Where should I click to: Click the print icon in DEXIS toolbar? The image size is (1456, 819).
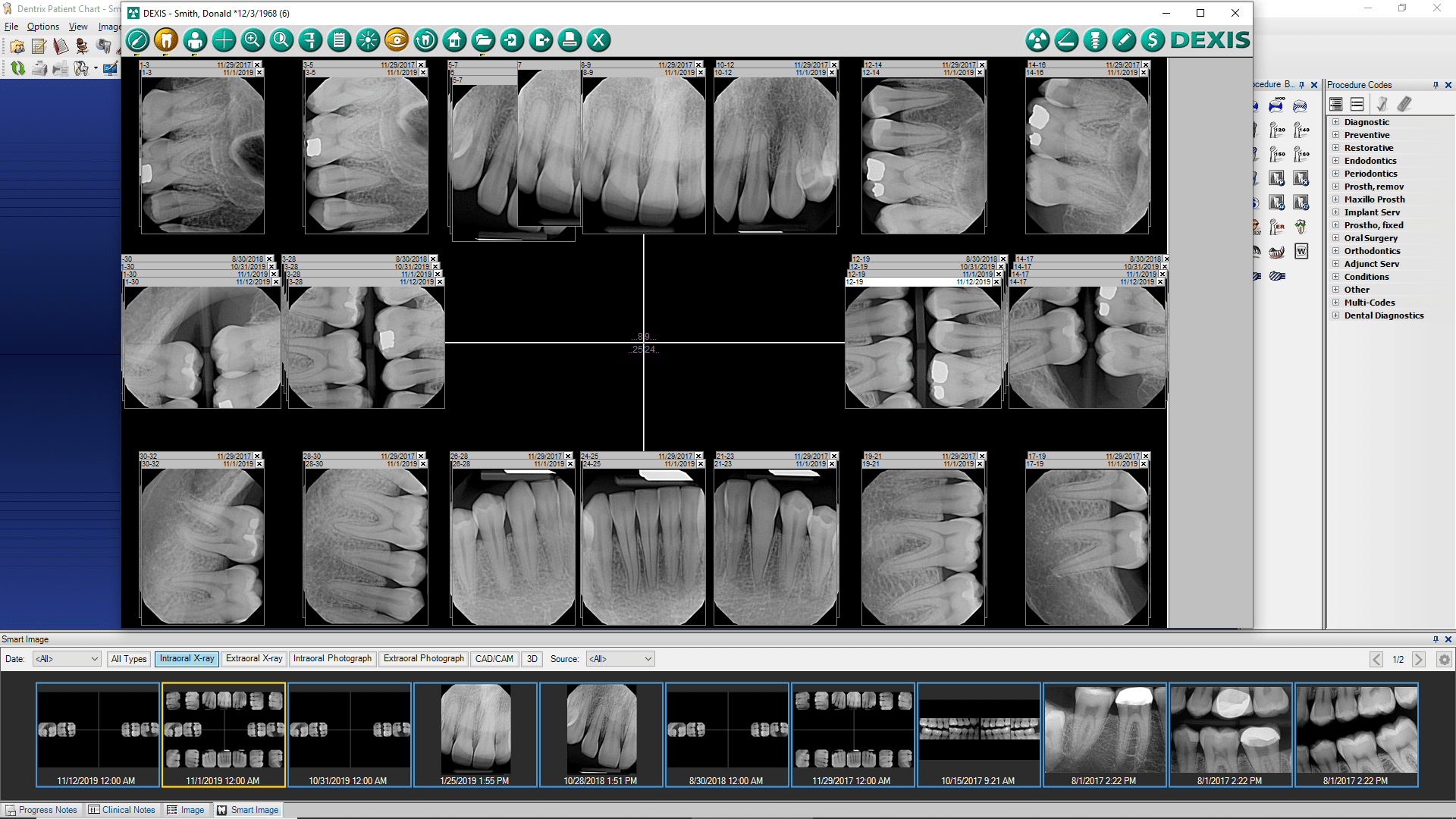570,40
